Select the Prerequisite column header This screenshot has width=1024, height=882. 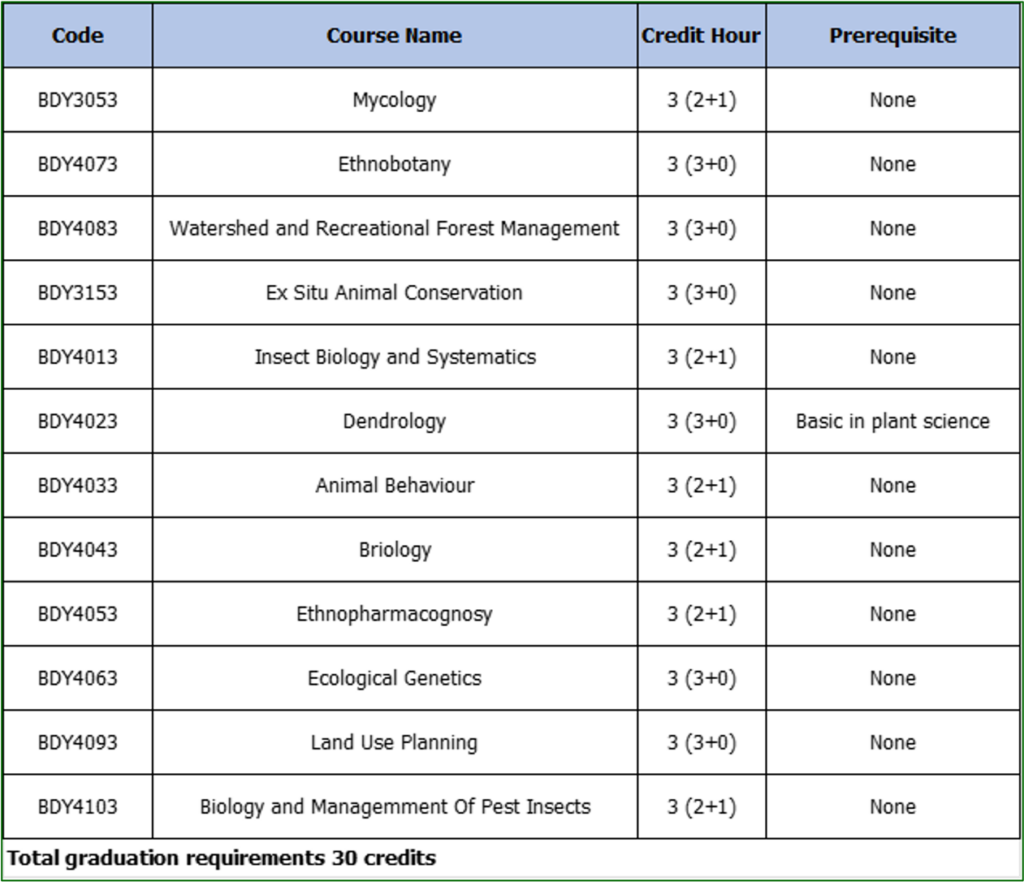click(x=892, y=36)
